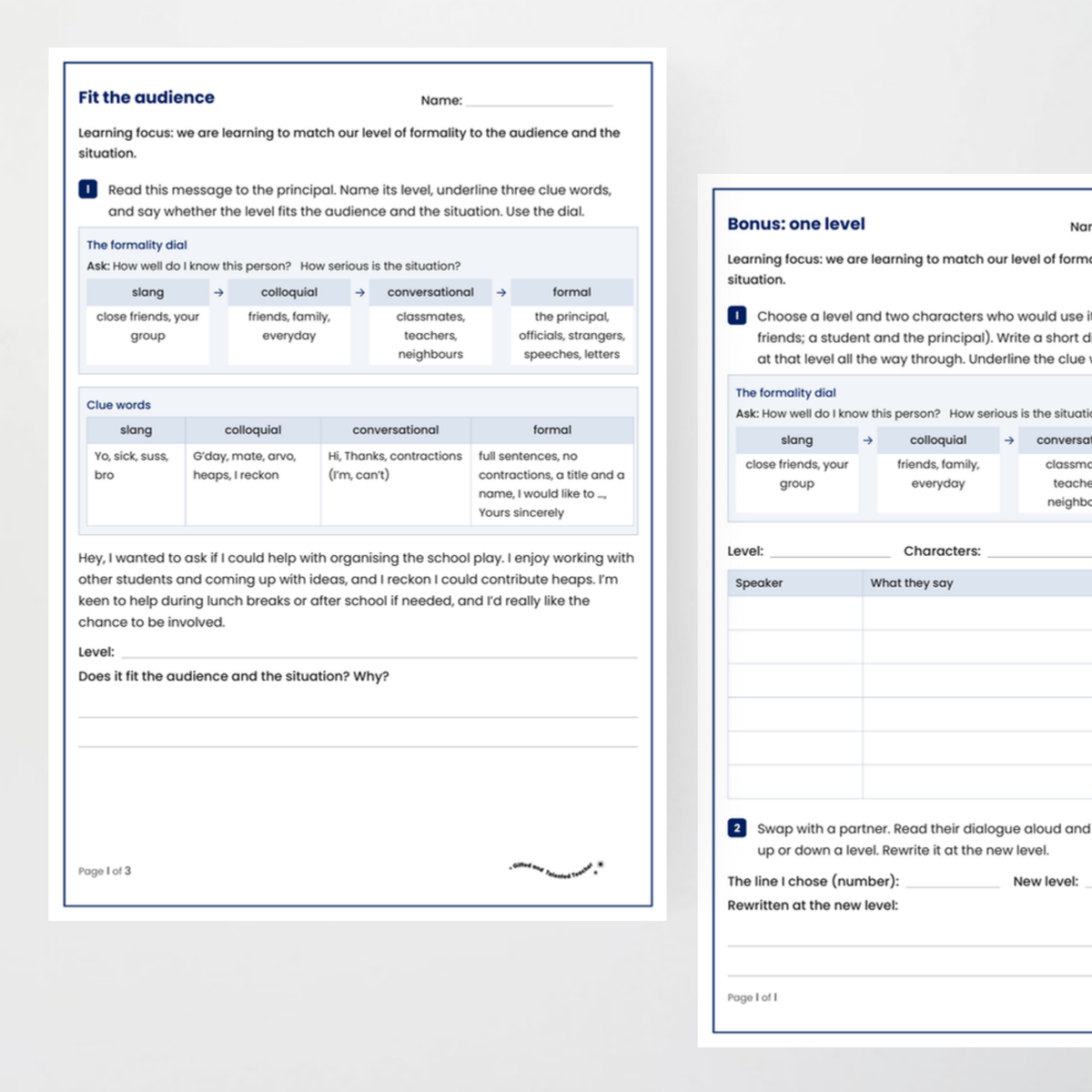Screen dimensions: 1092x1092
Task: Click the 'colloquial' dial cell on Fit the audience page
Action: [x=289, y=292]
